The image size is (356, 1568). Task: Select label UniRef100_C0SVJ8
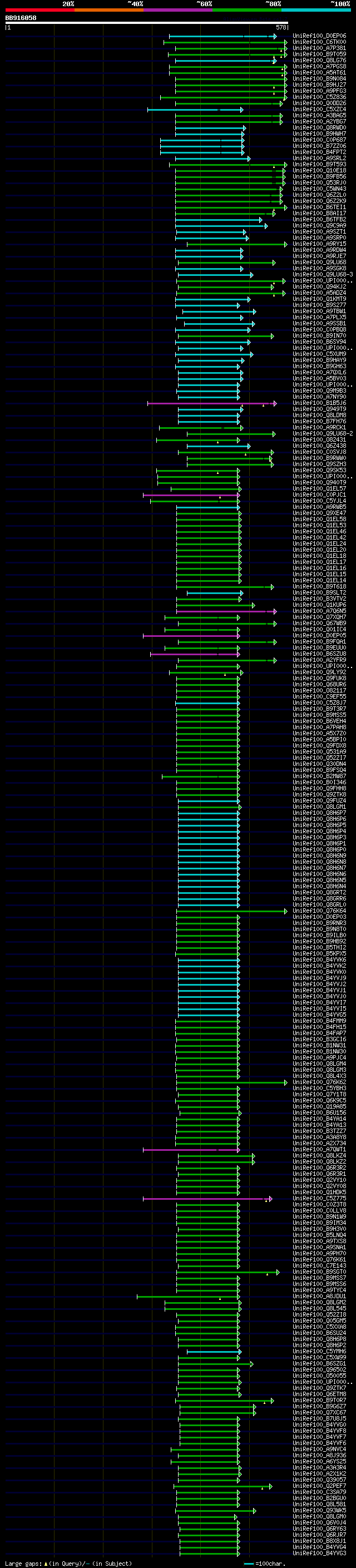coord(319,452)
